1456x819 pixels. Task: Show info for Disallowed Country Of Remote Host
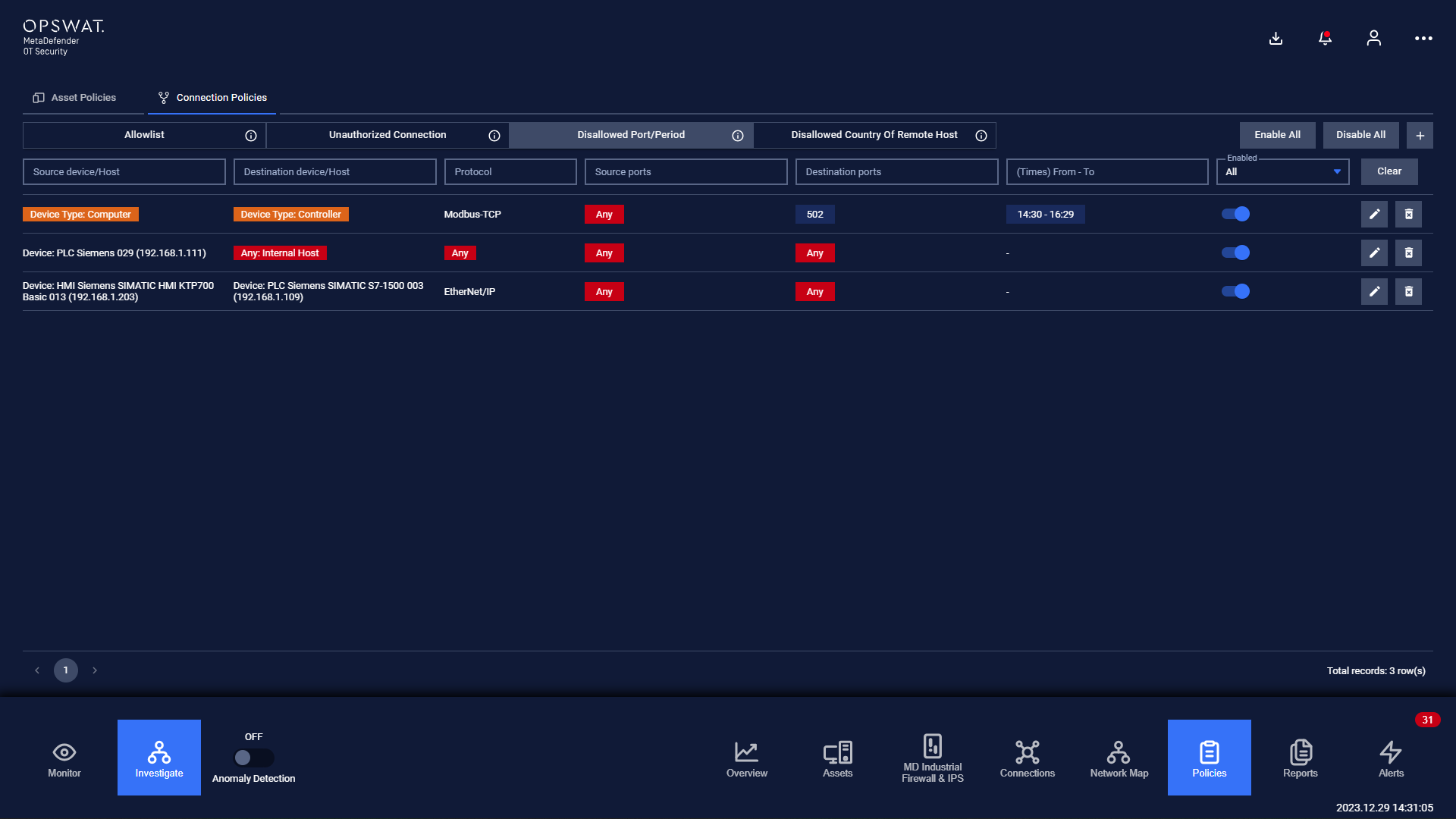[x=981, y=136]
